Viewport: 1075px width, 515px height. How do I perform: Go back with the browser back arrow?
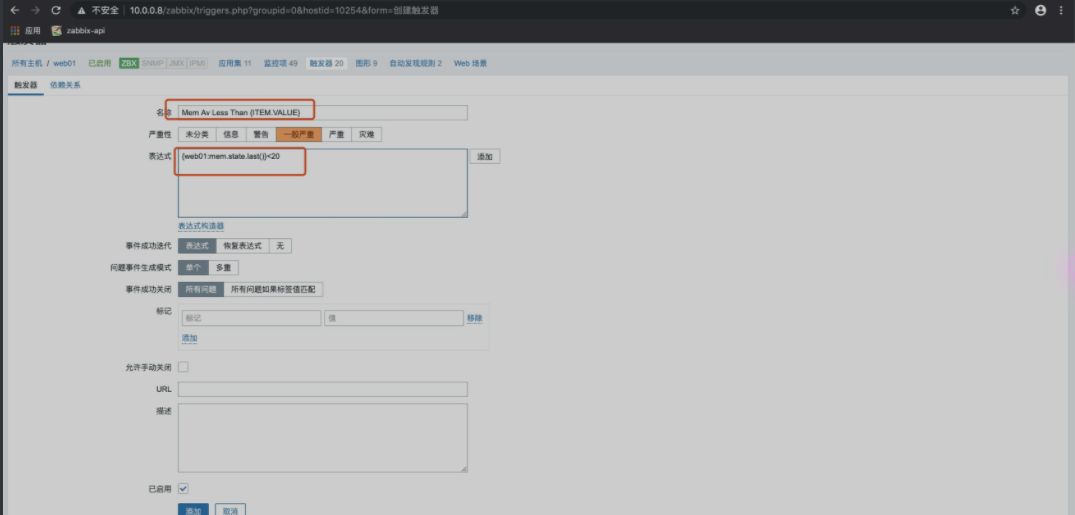click(x=14, y=10)
